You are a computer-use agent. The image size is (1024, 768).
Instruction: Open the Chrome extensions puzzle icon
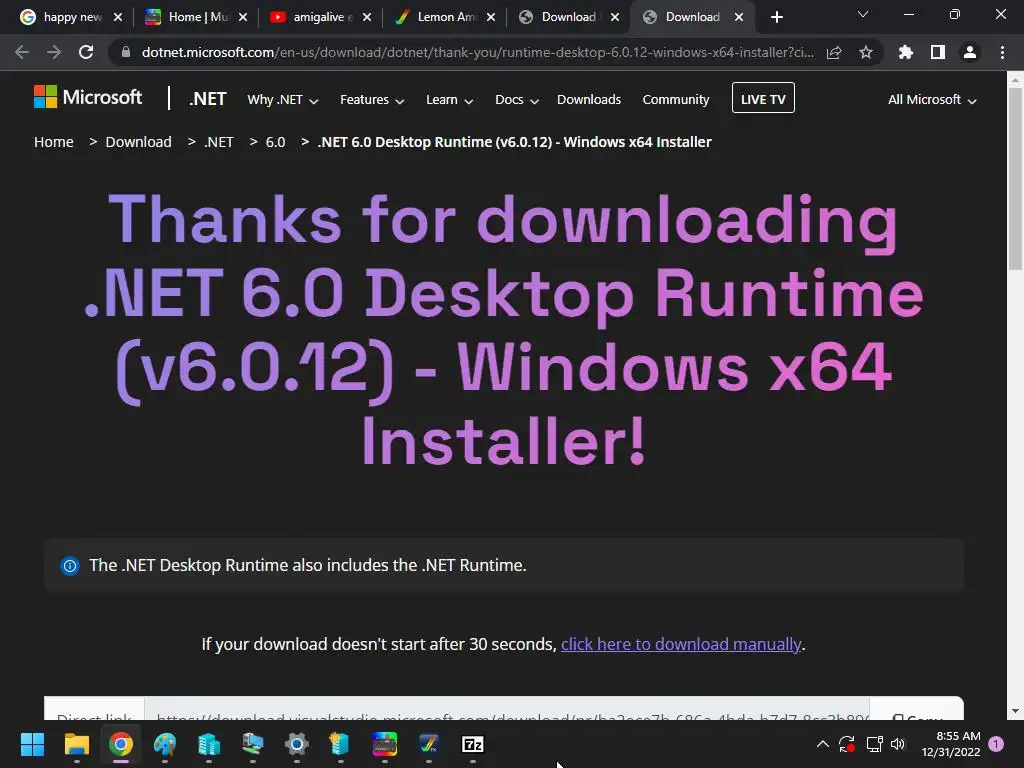tap(905, 52)
